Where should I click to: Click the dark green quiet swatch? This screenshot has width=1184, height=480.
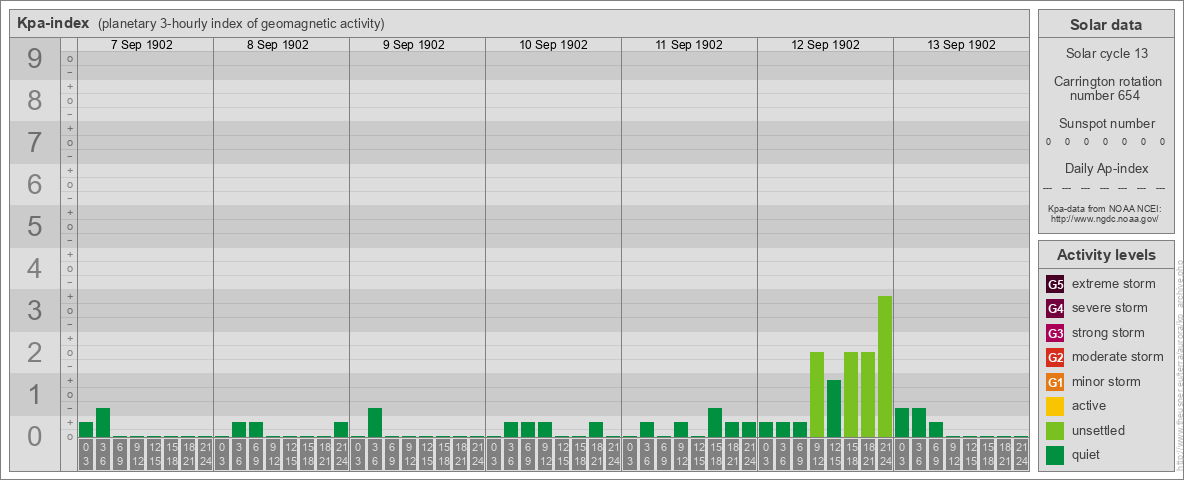coord(1055,454)
